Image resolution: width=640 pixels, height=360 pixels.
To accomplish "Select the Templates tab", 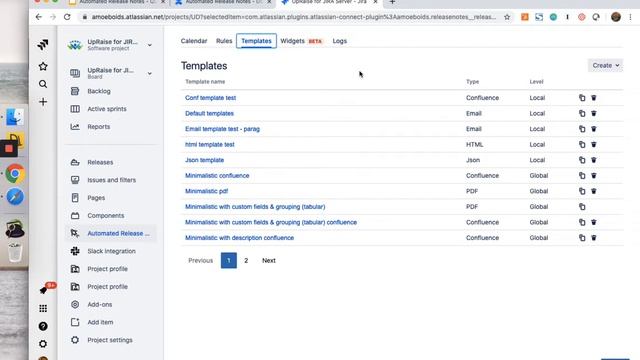I will coord(256,41).
